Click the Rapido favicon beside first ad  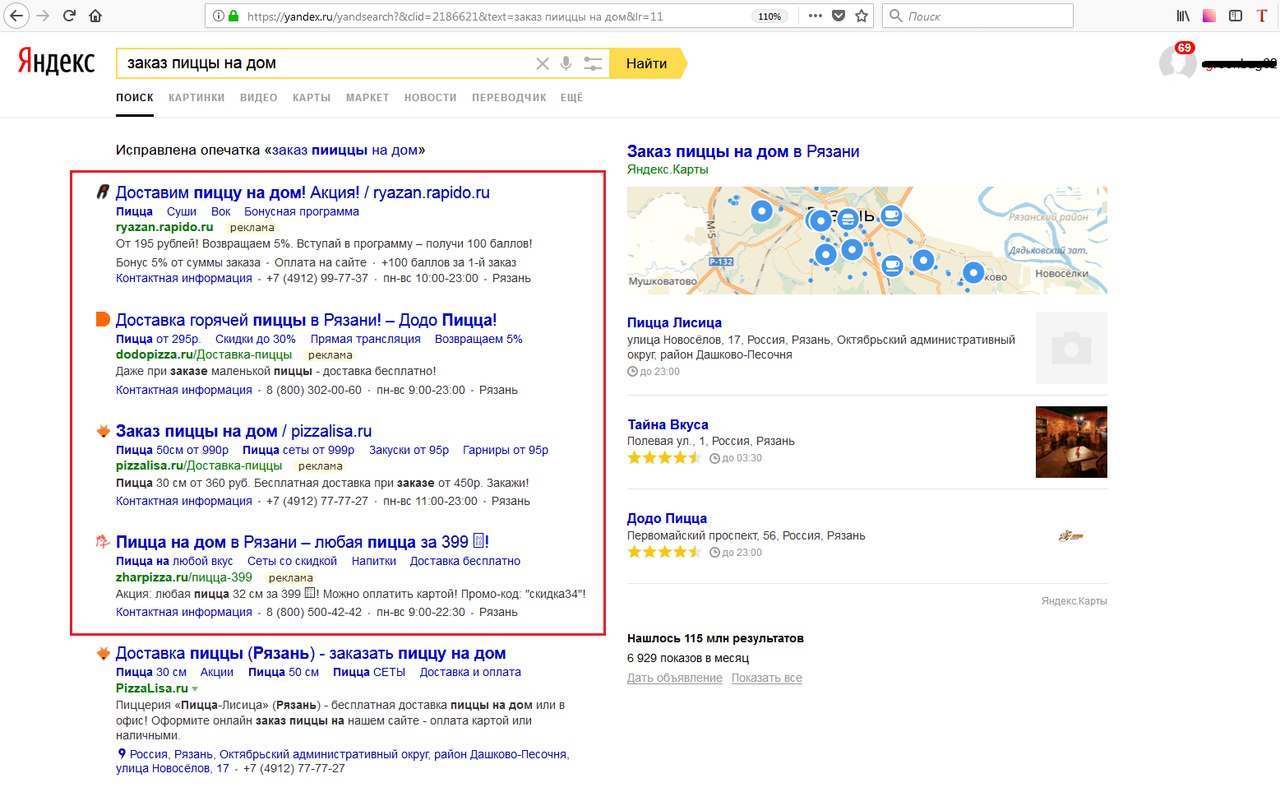(x=102, y=193)
